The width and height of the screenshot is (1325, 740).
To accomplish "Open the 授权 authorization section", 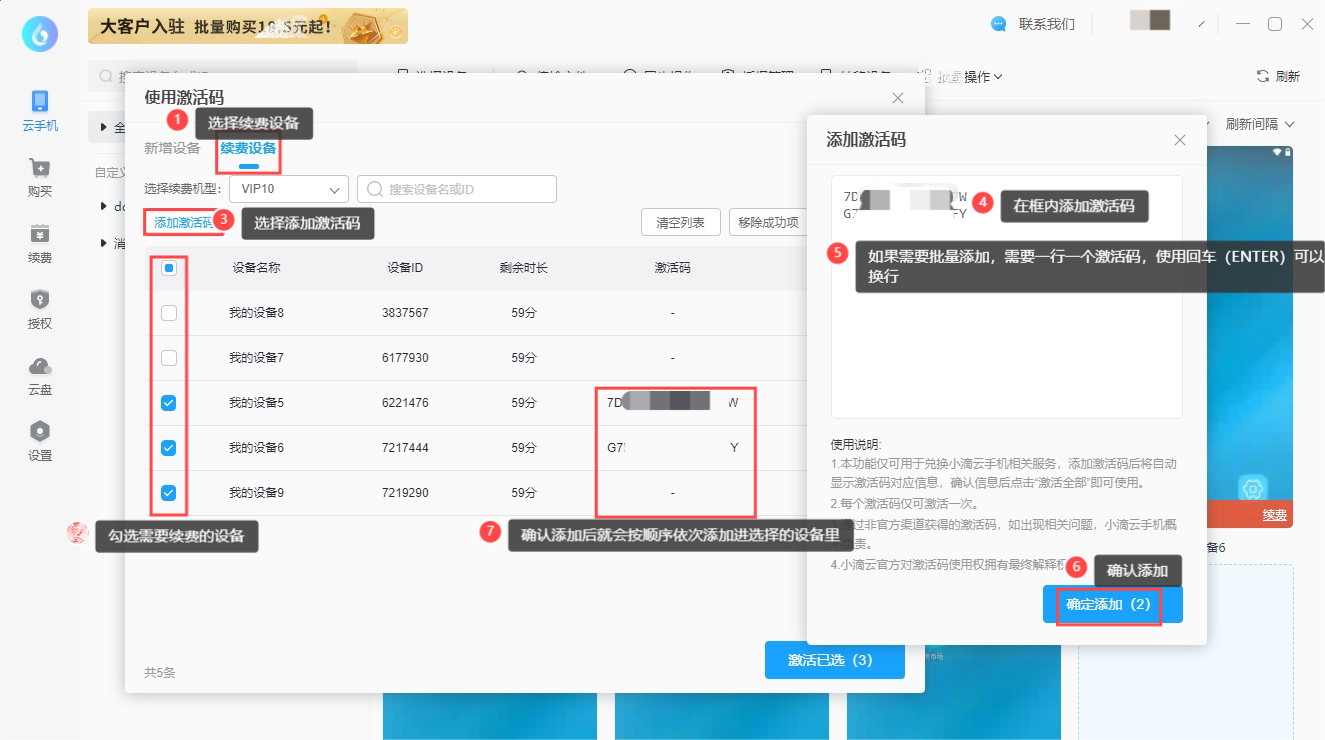I will point(40,309).
